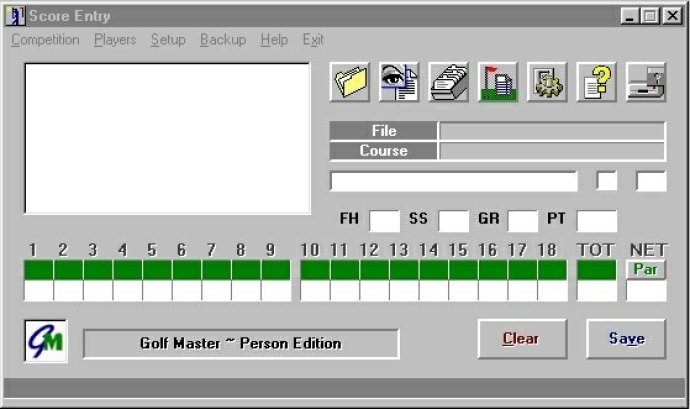The image size is (690, 409).
Task: Click the green par cell for hole 1
Action: (39, 270)
